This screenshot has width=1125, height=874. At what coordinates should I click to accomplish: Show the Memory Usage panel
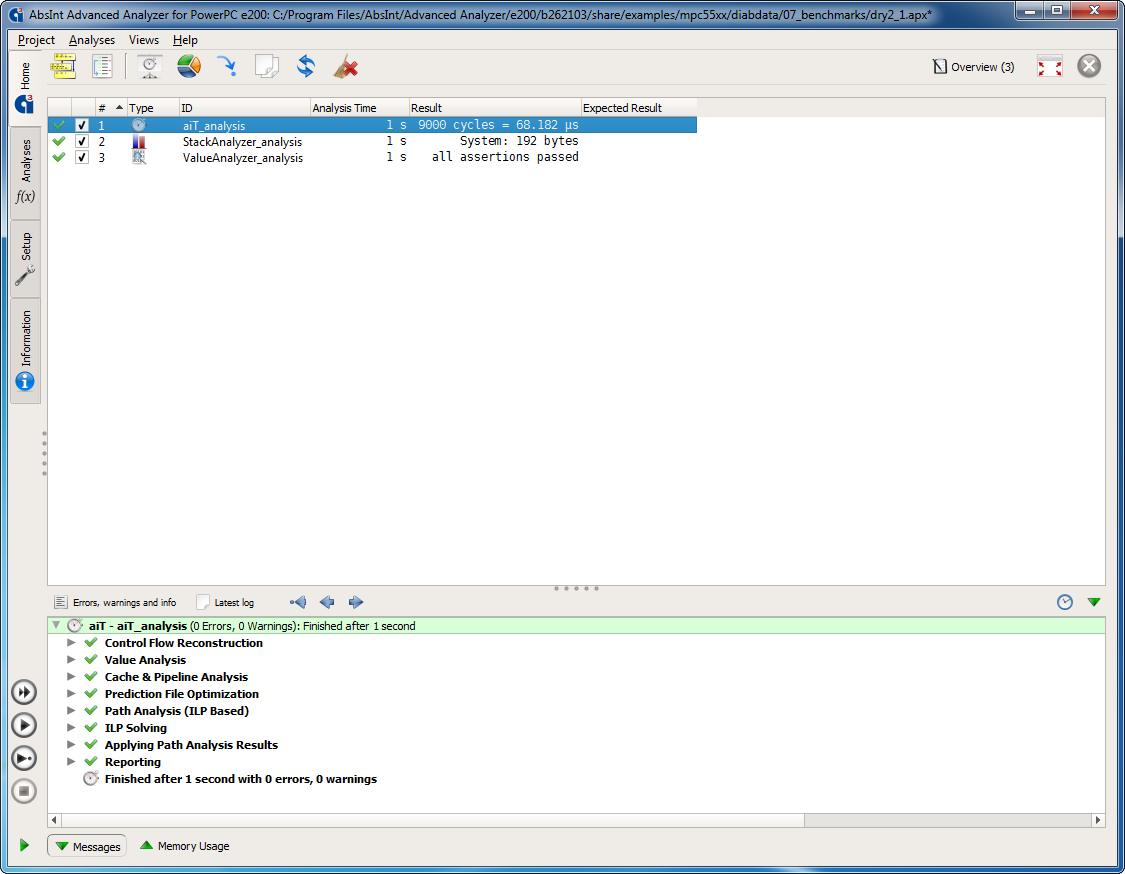point(184,846)
